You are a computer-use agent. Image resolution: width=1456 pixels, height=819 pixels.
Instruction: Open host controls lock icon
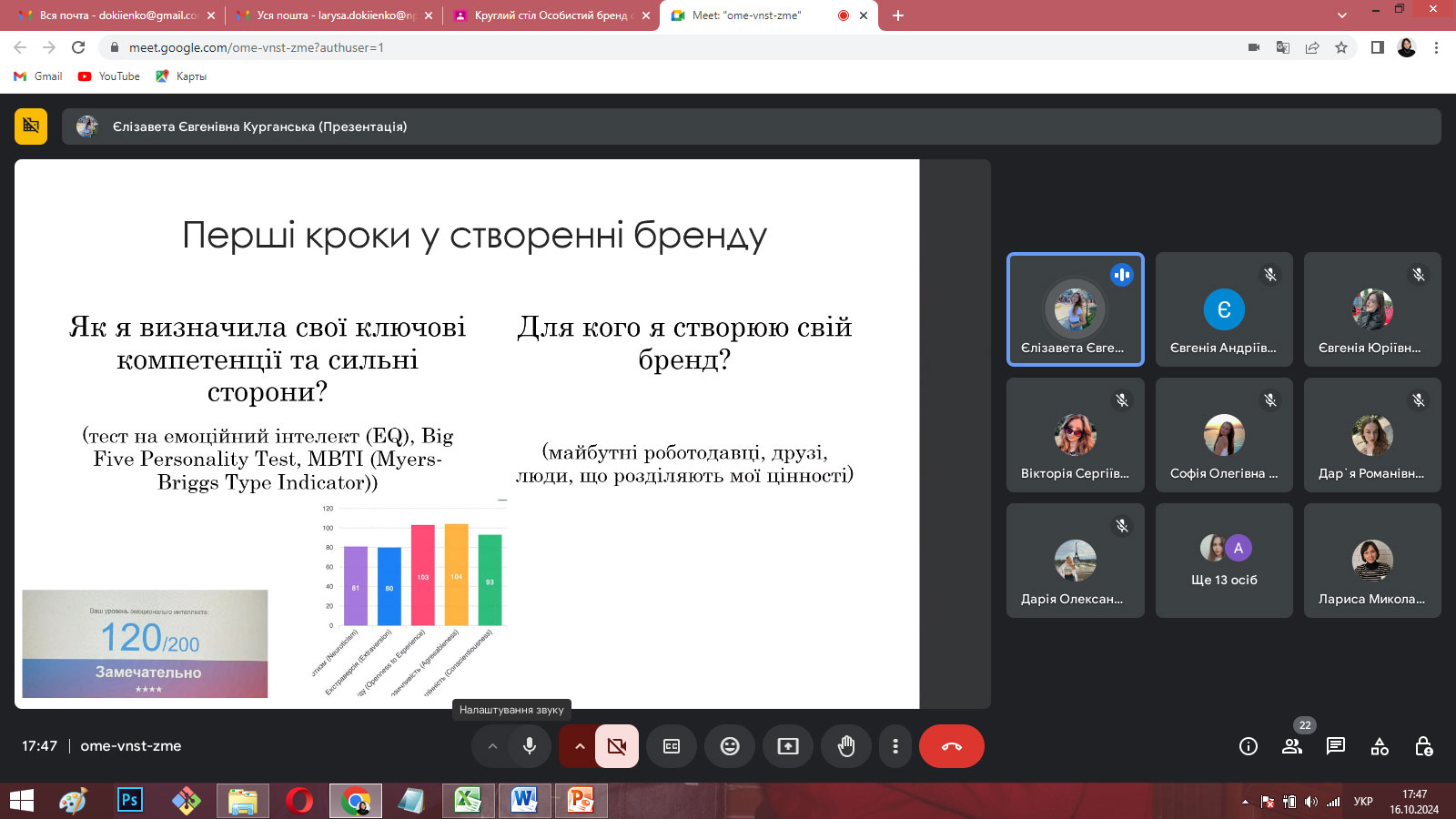[1424, 746]
